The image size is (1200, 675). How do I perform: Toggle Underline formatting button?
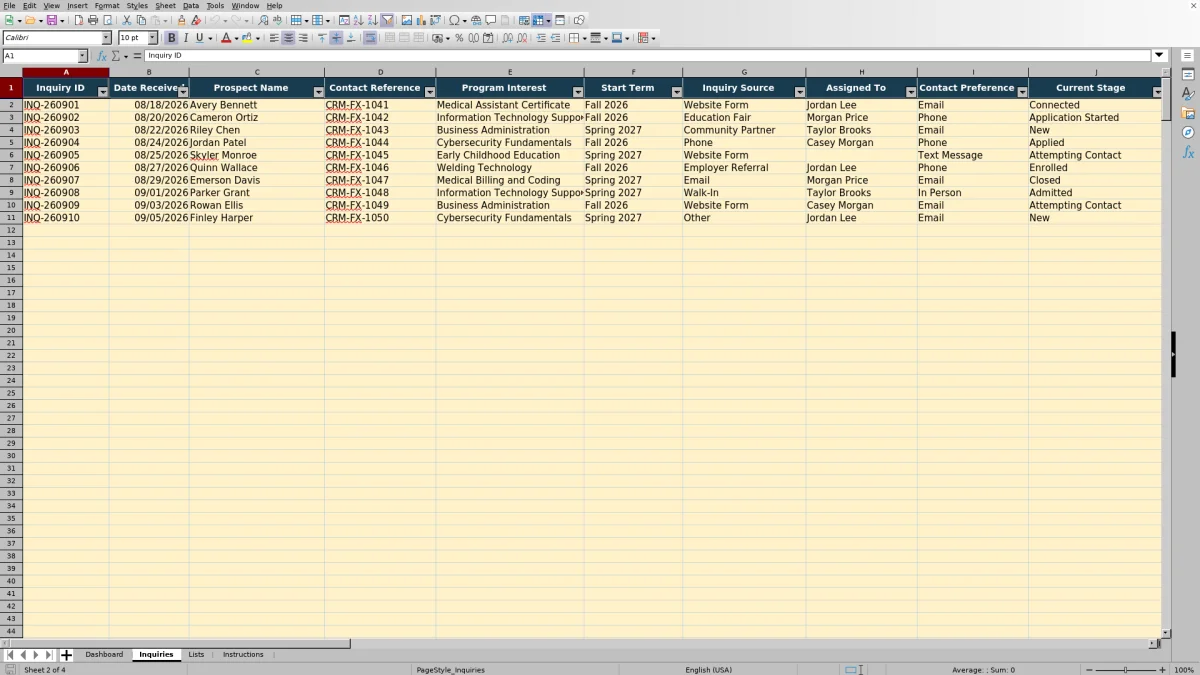[199, 38]
